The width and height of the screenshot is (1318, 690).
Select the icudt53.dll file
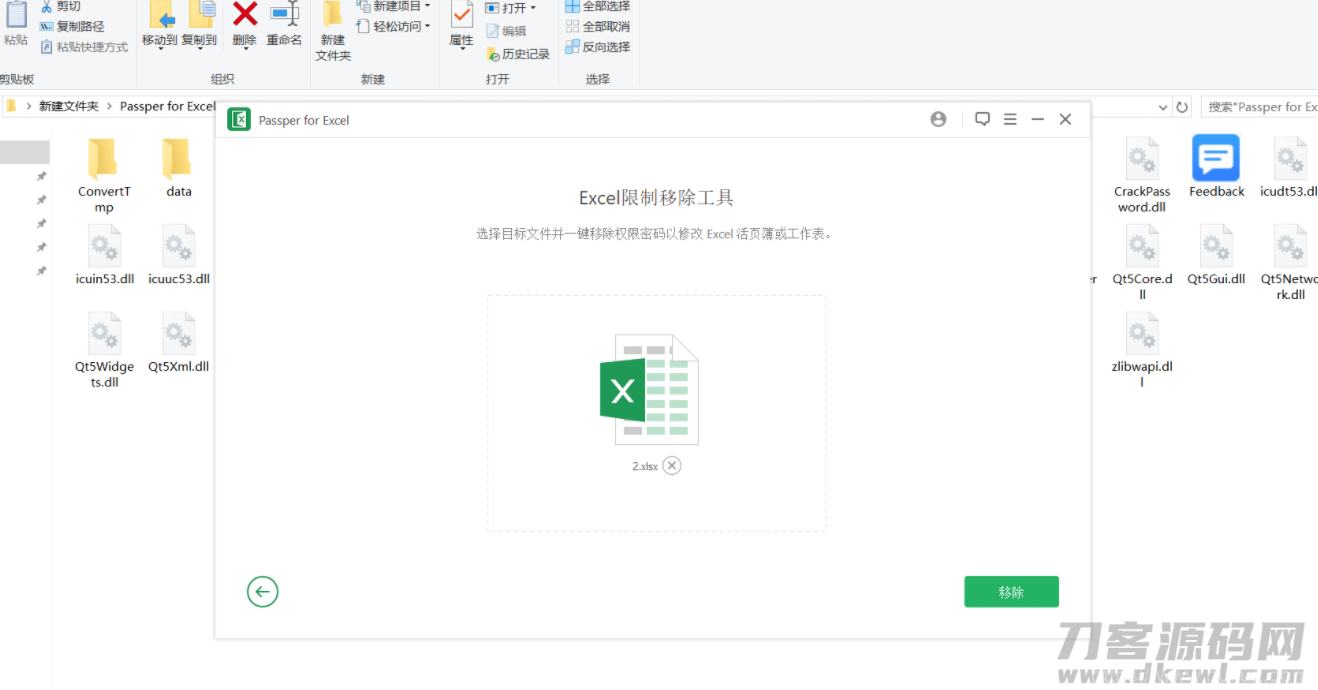pos(1290,168)
